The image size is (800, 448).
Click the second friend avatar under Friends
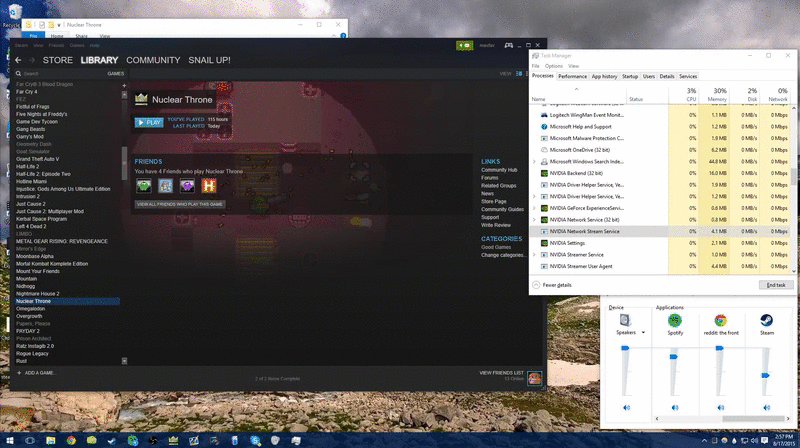[x=165, y=186]
